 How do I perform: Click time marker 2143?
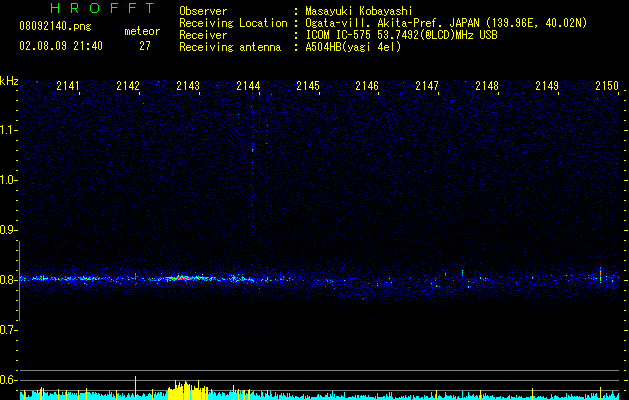click(188, 86)
